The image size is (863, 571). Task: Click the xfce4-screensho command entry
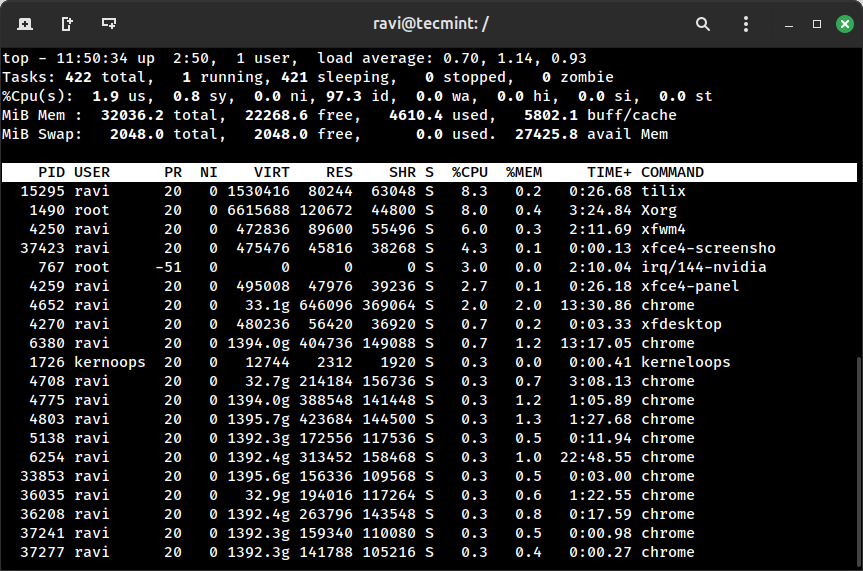pos(708,248)
